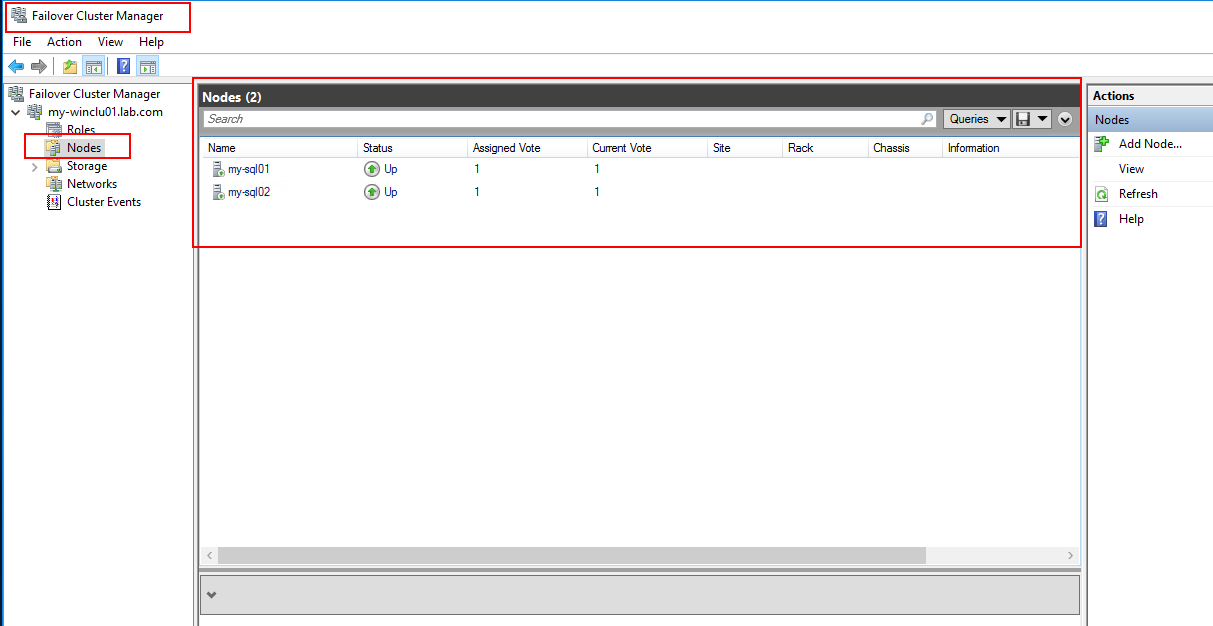Click the Up status of my-sql02

pyautogui.click(x=381, y=192)
